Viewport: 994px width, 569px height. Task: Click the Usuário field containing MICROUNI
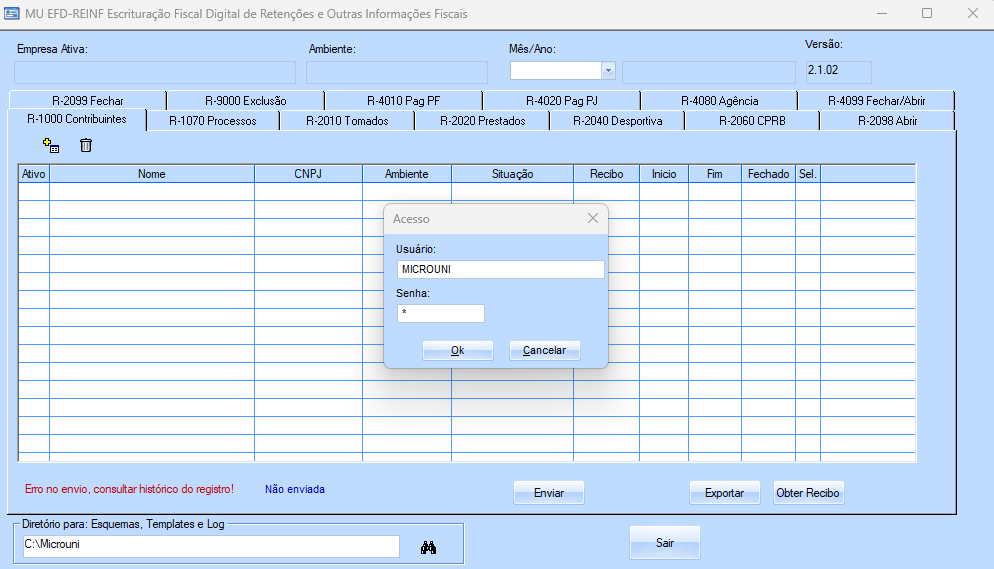(501, 269)
